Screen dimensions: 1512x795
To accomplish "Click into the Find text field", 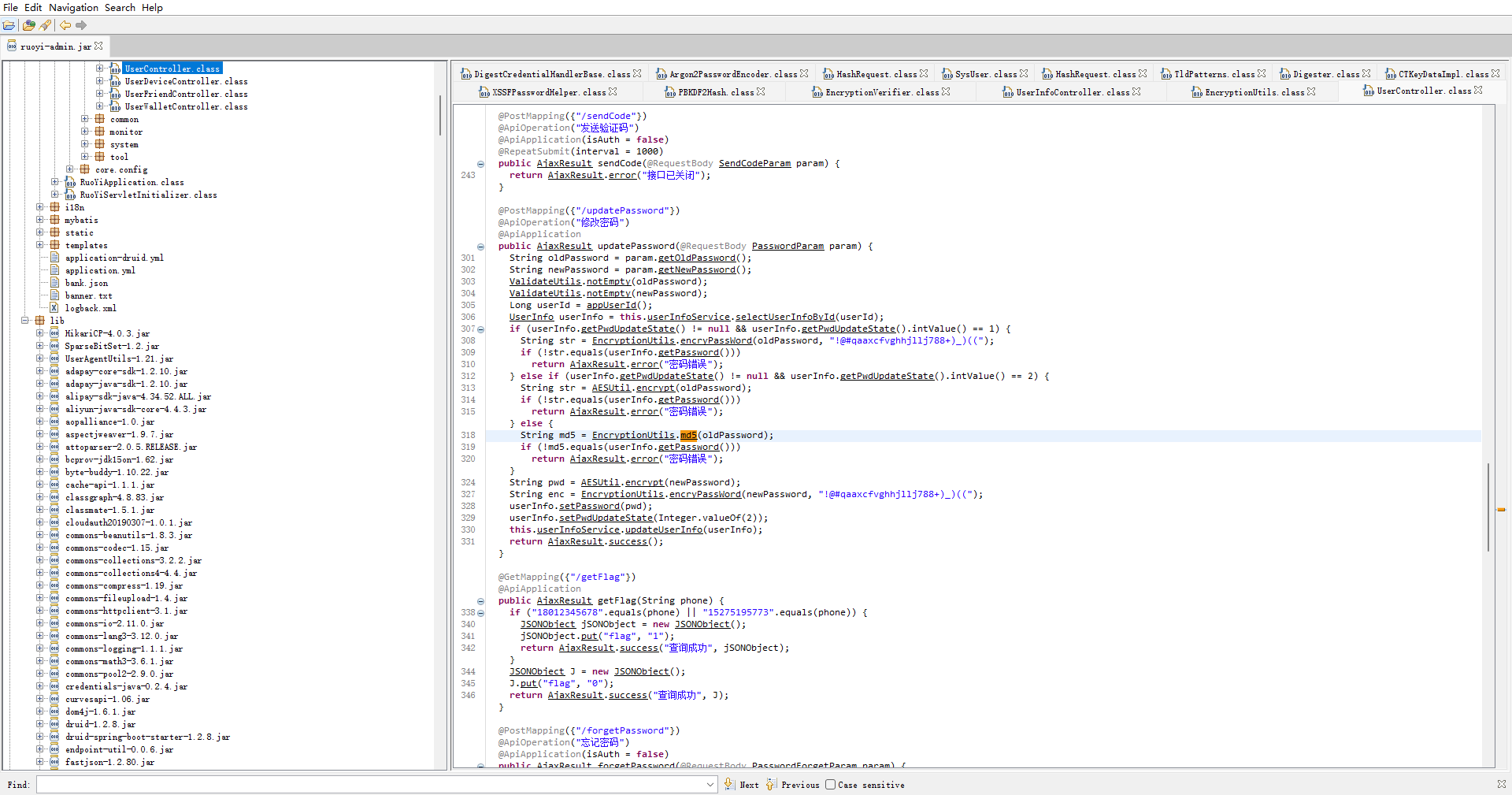I will 370,784.
